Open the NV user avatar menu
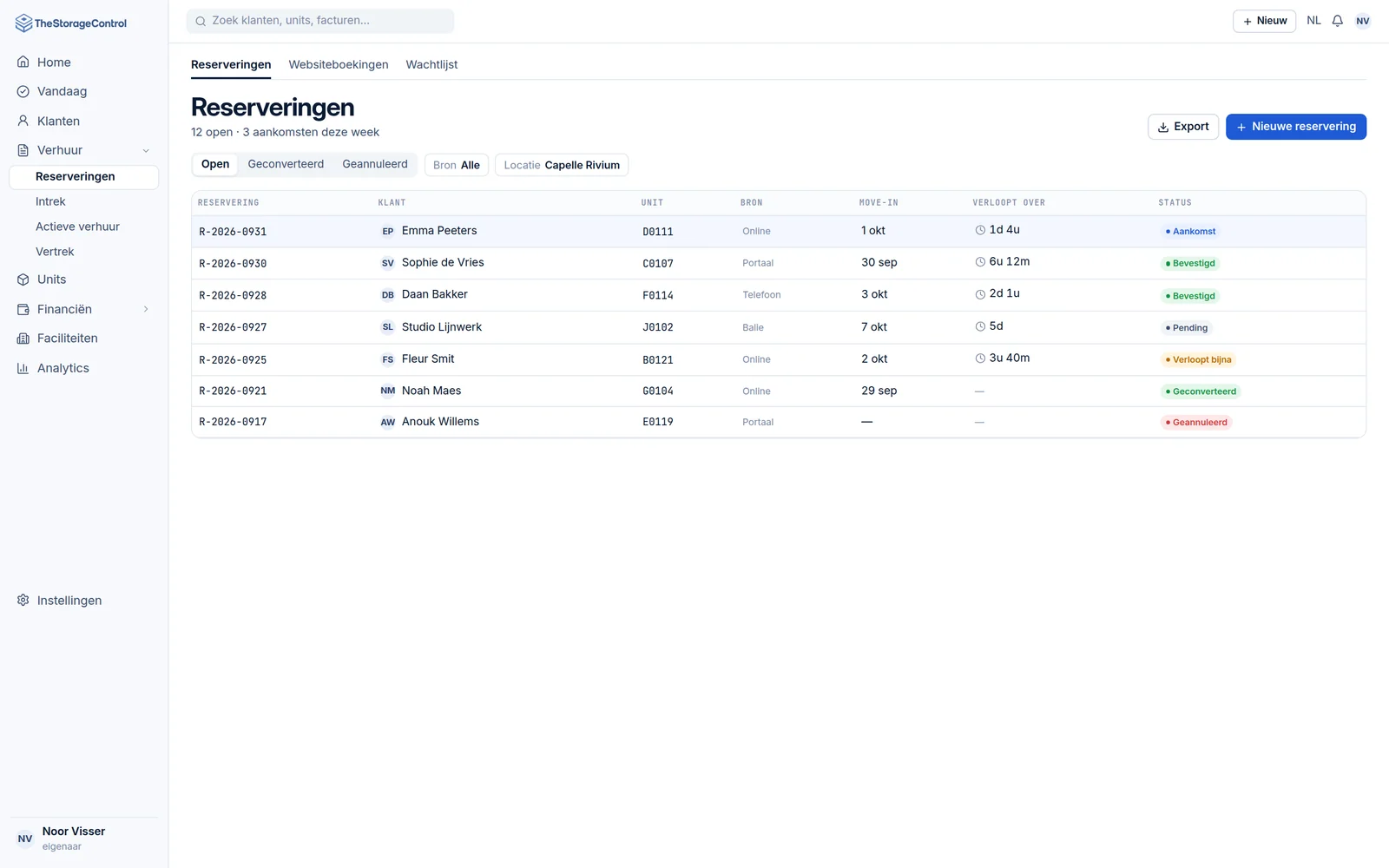 1363,21
